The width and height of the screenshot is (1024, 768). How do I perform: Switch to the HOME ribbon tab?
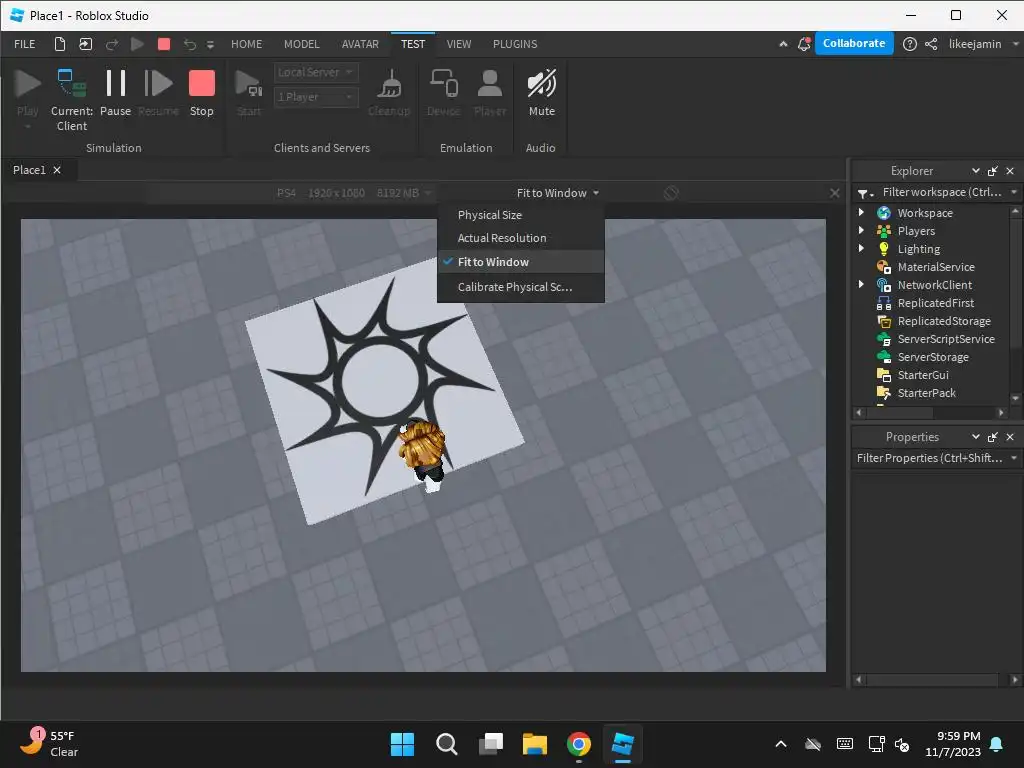pos(246,44)
